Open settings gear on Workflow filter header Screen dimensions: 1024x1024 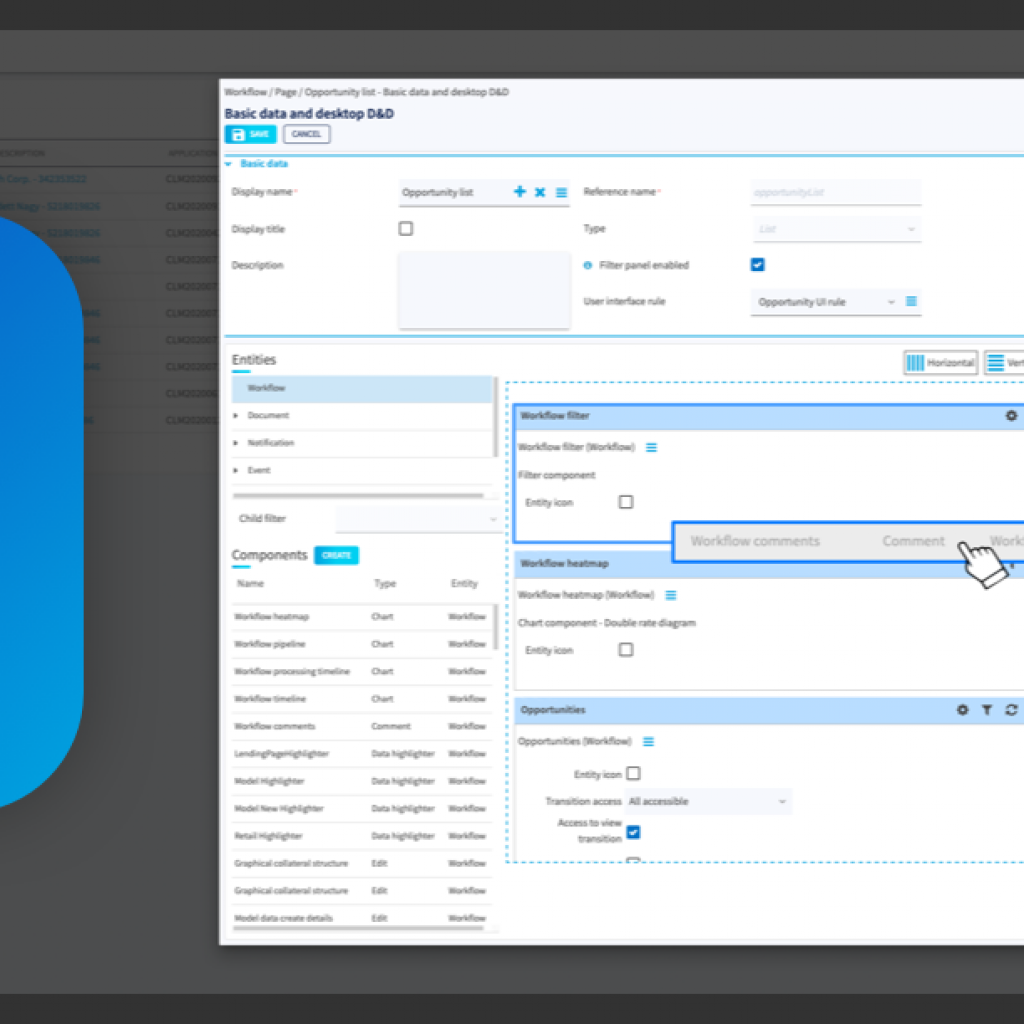pyautogui.click(x=1011, y=415)
